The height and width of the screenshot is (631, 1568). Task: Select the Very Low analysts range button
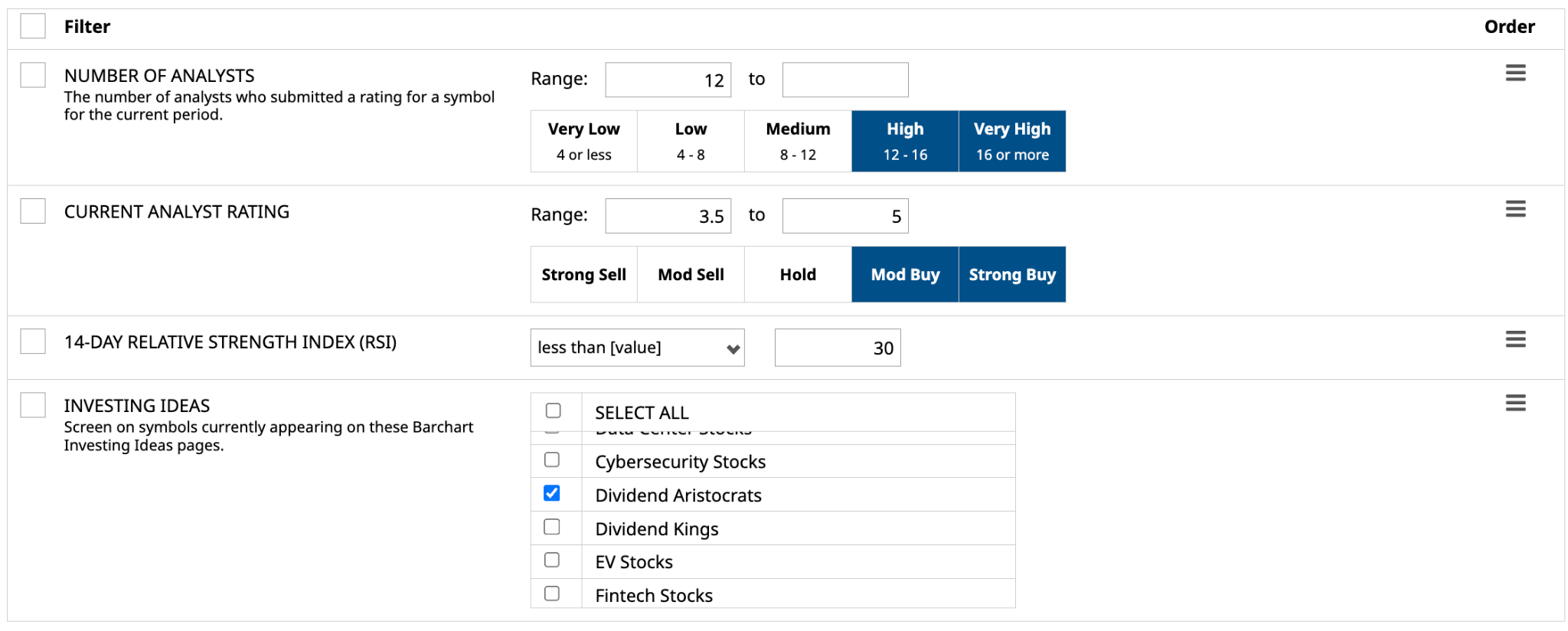pyautogui.click(x=583, y=141)
